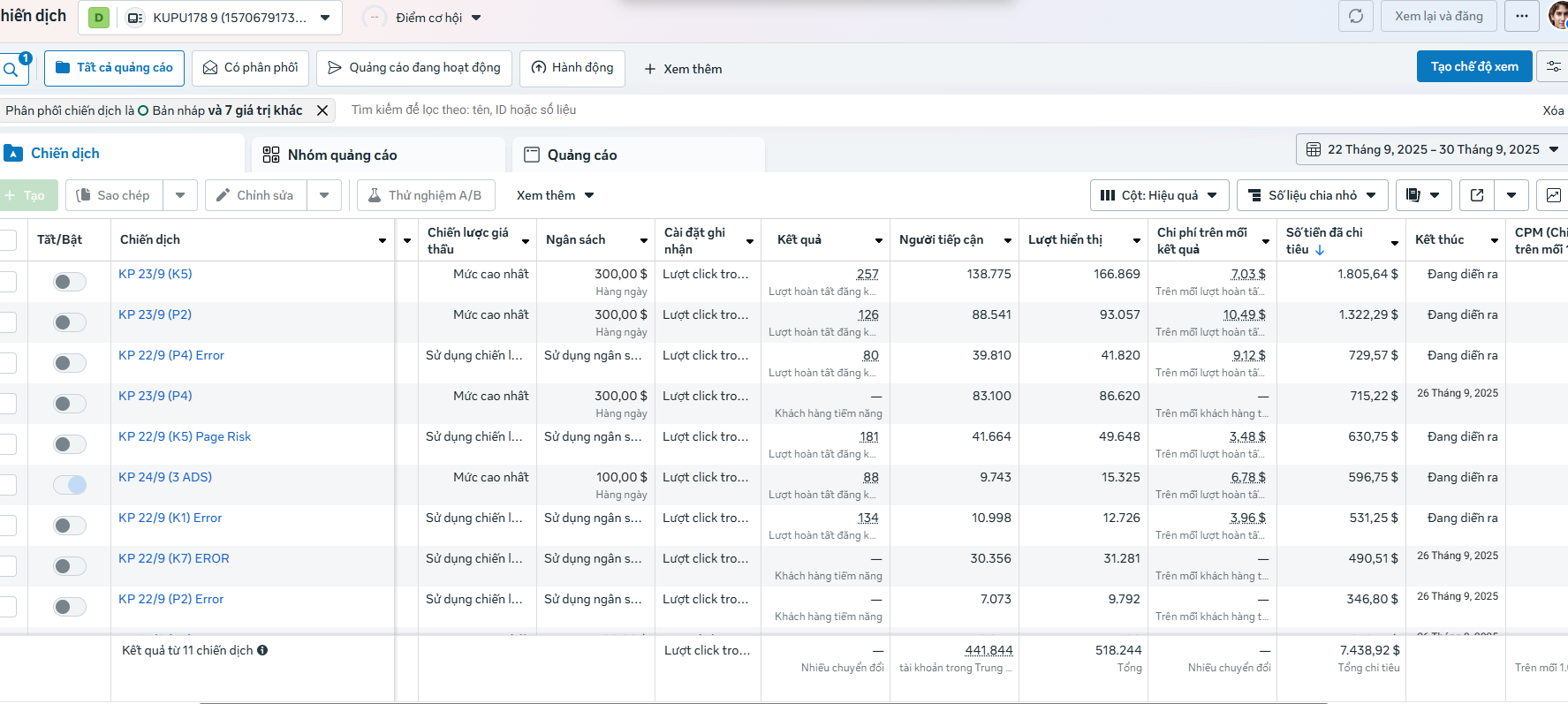This screenshot has width=1568, height=704.
Task: Switch to the Nhóm quảng cáo tab
Action: [x=378, y=155]
